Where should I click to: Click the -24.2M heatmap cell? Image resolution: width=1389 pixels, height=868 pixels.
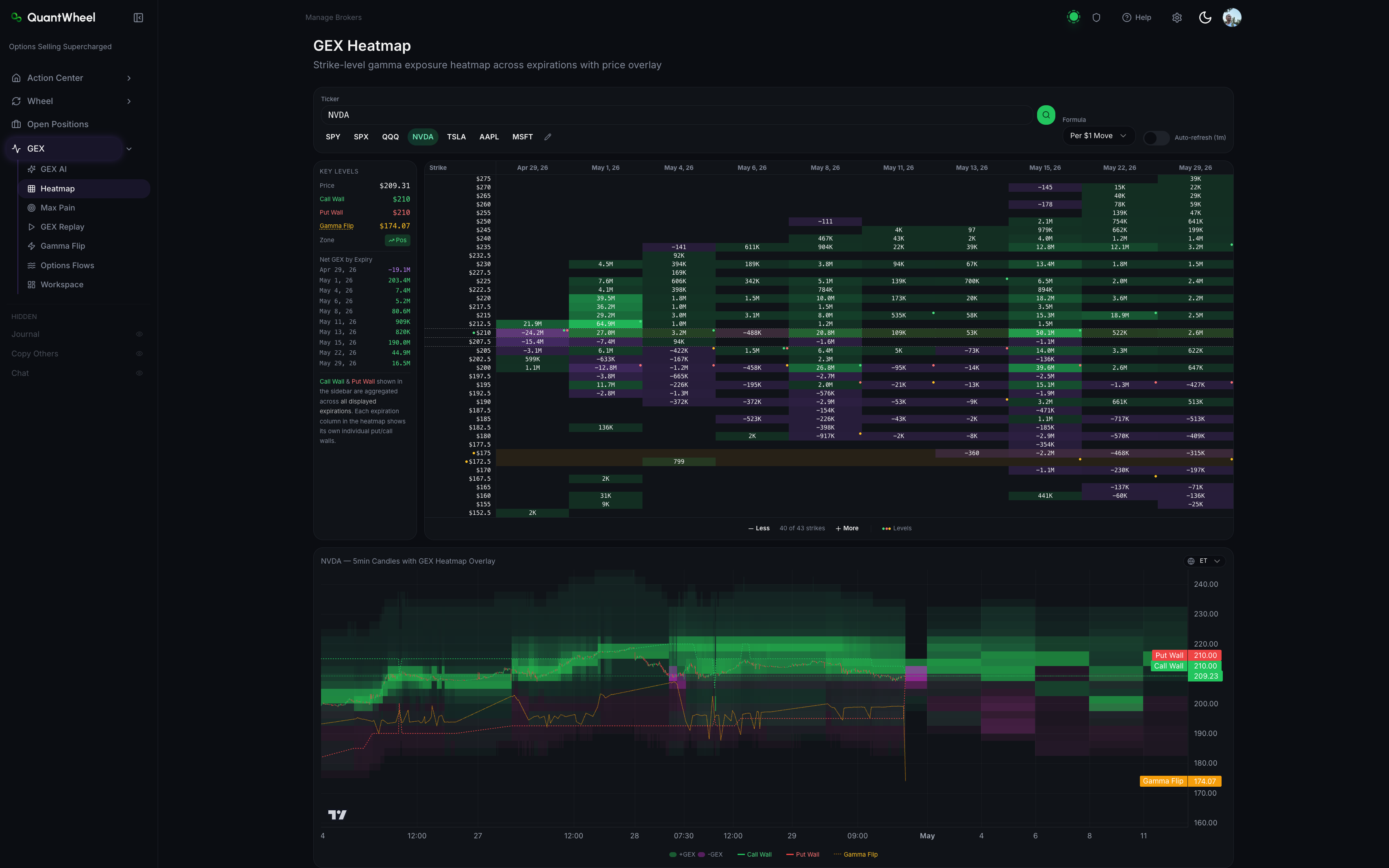(x=532, y=333)
